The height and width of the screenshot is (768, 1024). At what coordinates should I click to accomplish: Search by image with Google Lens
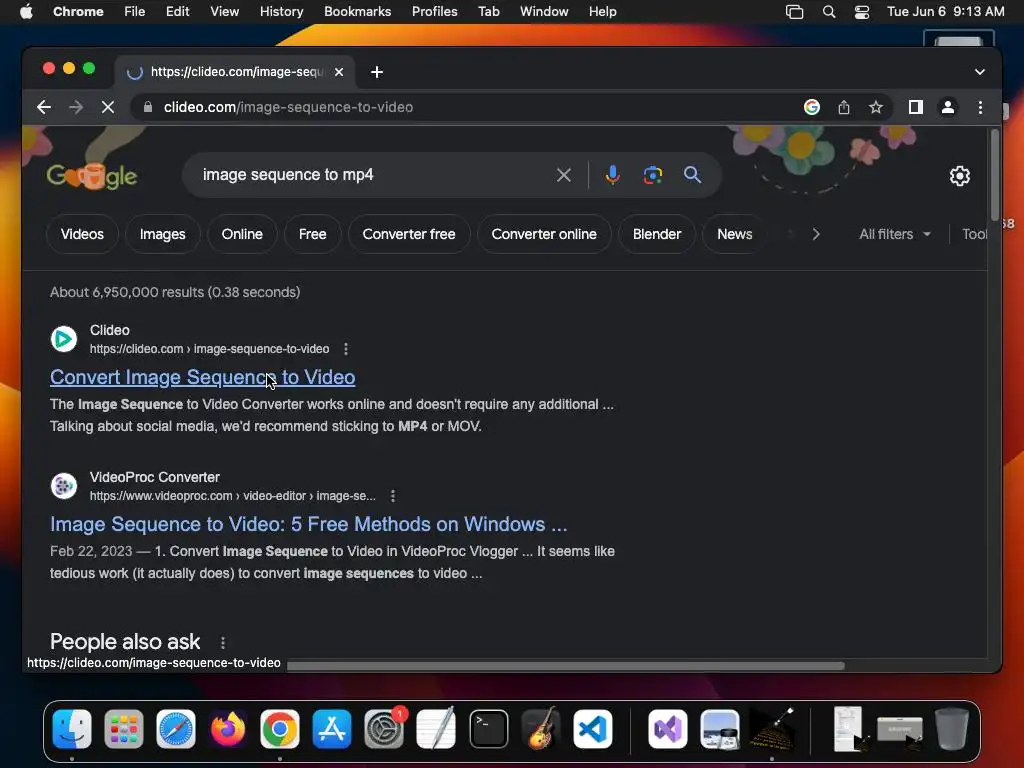pos(652,175)
